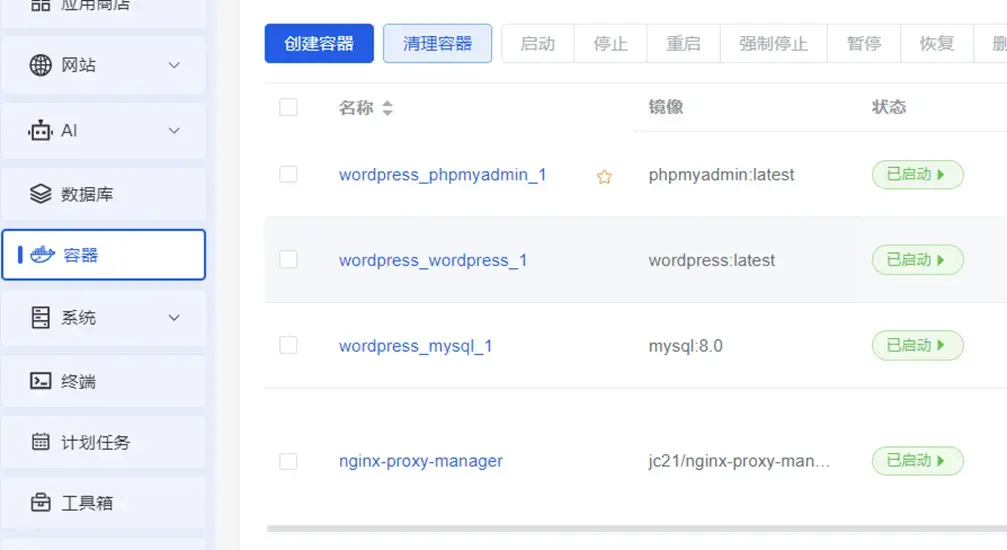
Task: Click the terminal icon beside 终端
Action: click(40, 381)
